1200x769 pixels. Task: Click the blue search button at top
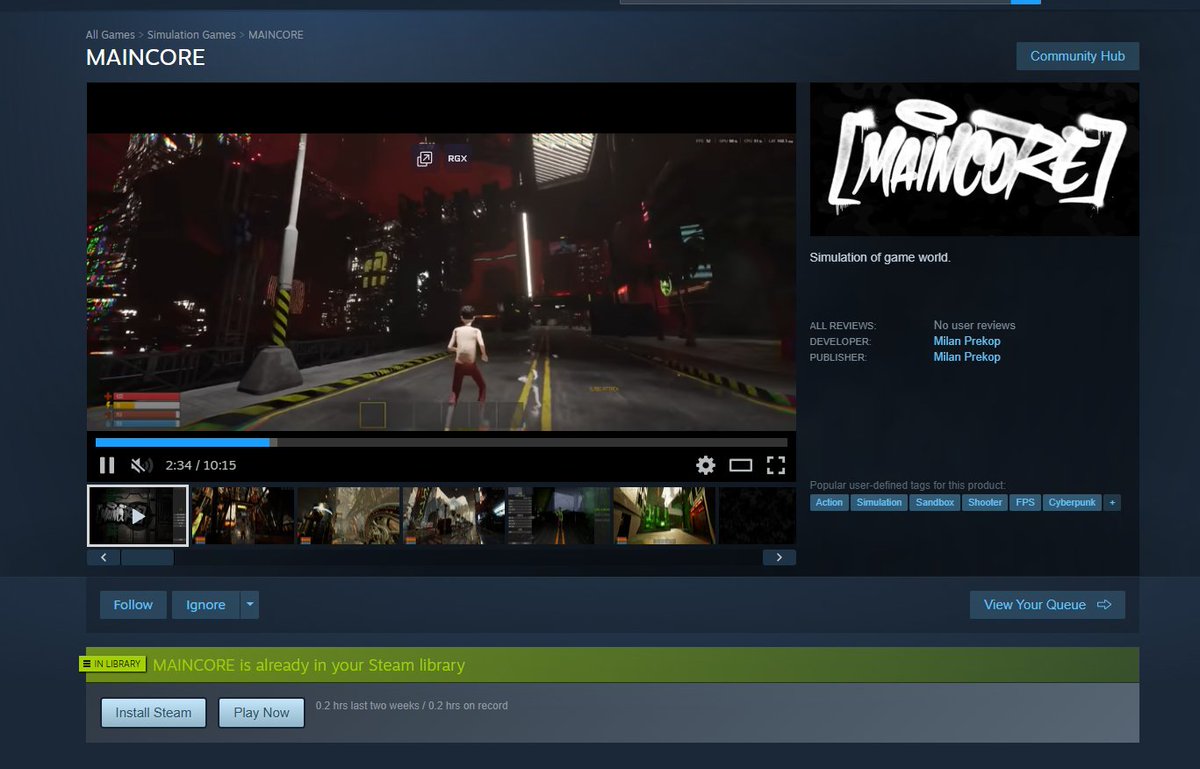(x=1028, y=2)
